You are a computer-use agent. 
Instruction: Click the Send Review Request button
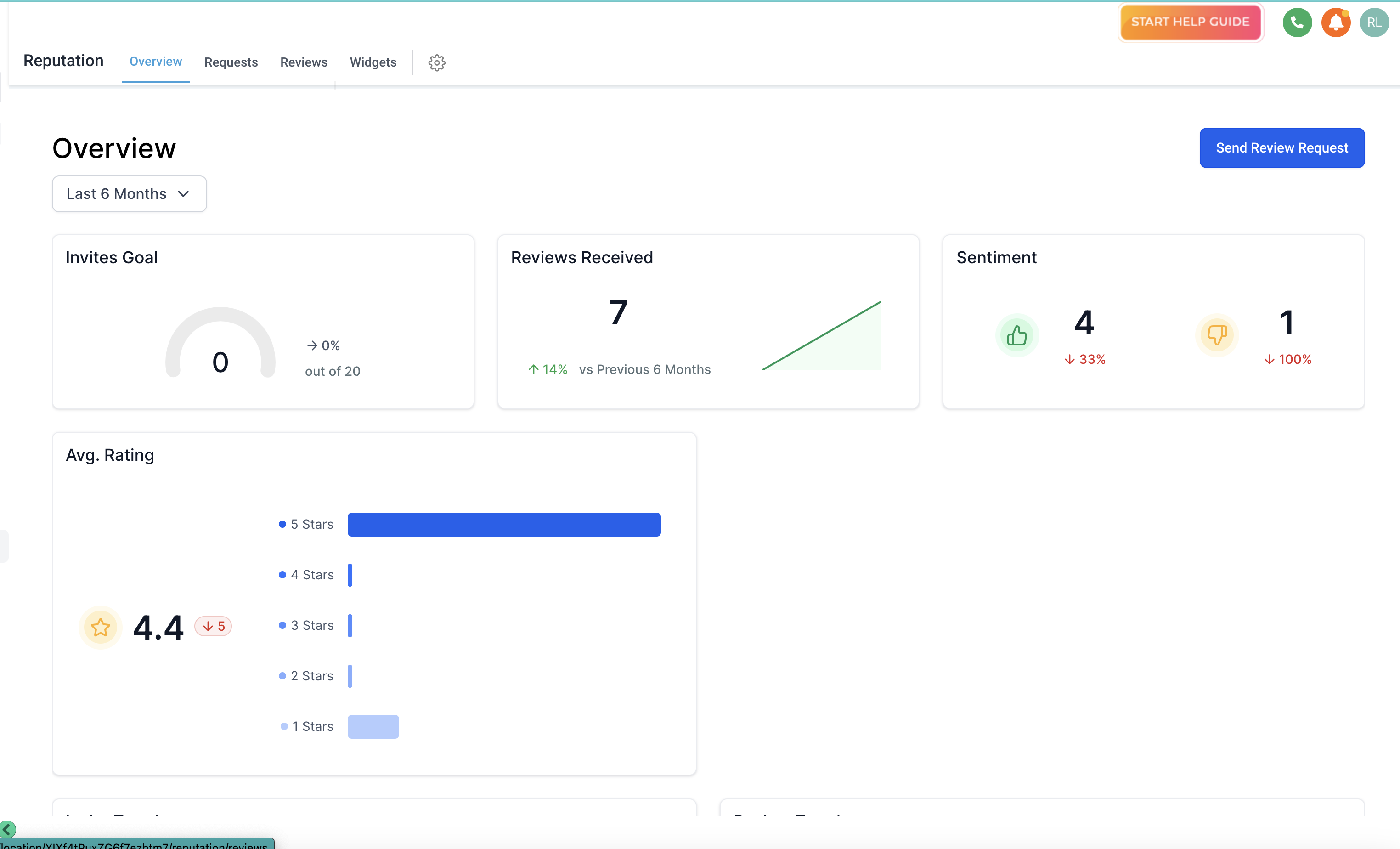[1281, 148]
